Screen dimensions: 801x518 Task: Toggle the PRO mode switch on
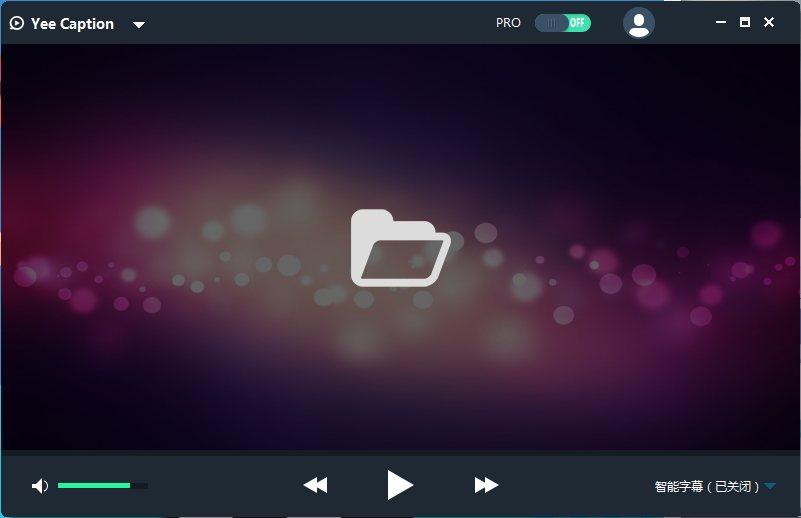point(562,23)
